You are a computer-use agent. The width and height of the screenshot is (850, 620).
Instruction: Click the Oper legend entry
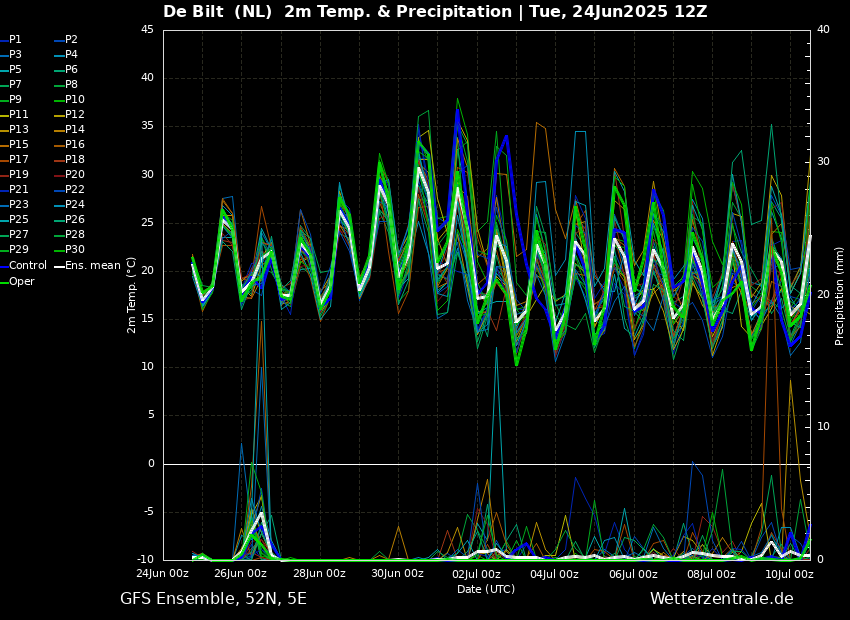click(x=21, y=282)
